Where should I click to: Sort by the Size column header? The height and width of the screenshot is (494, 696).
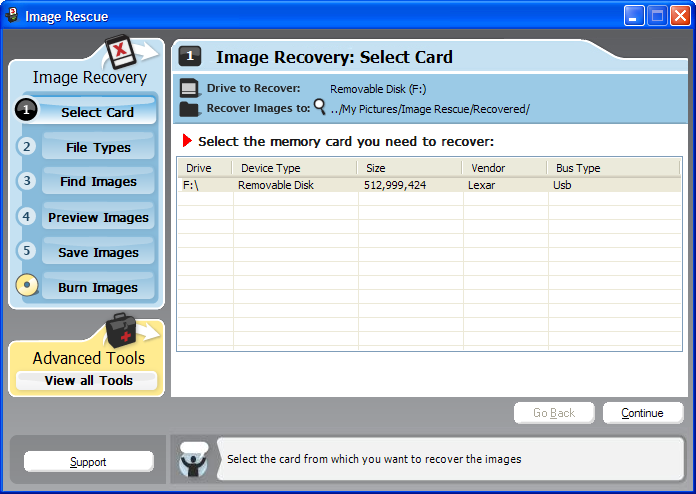(x=409, y=168)
